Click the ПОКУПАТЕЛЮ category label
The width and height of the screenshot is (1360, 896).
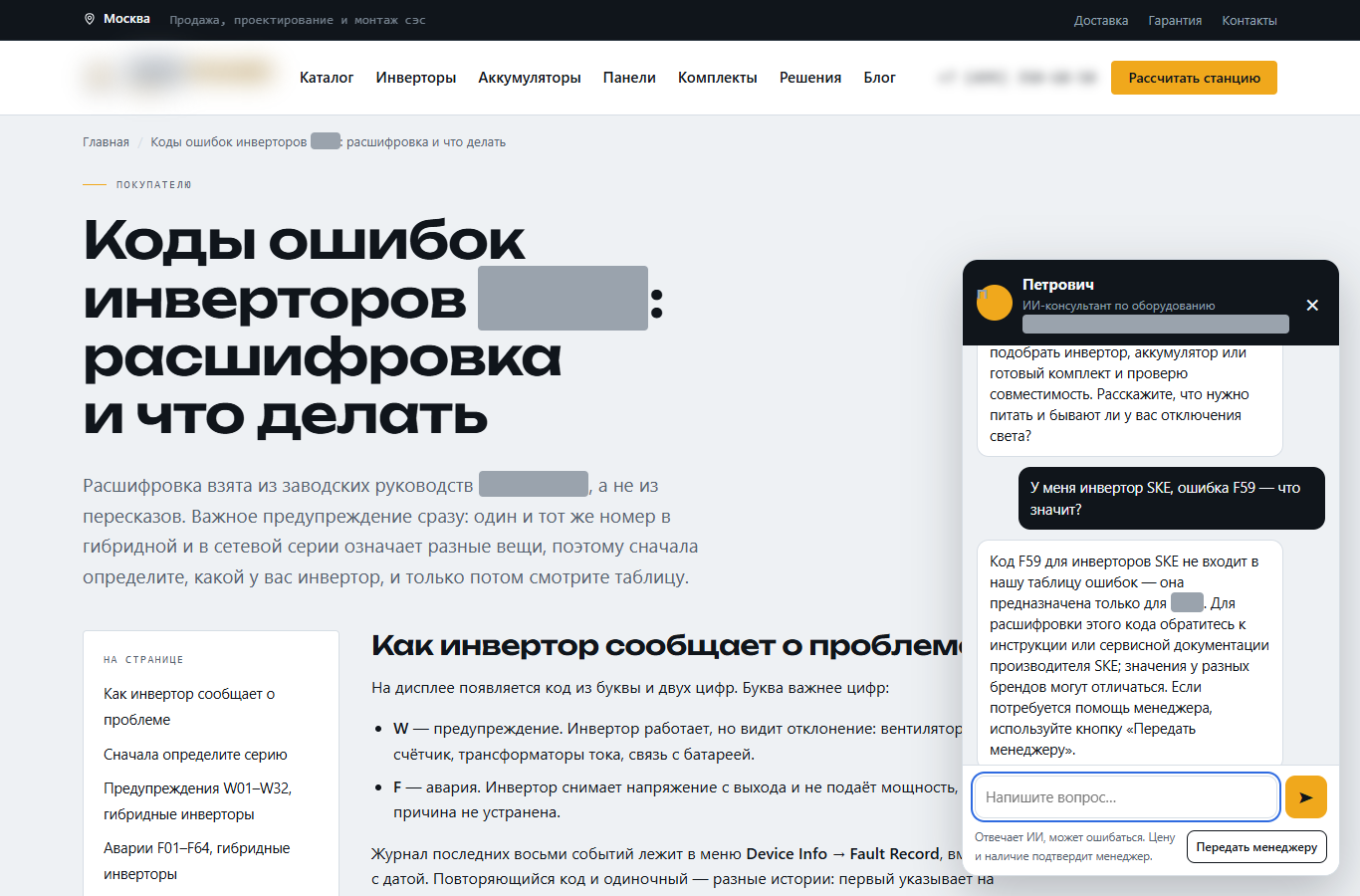pos(153,185)
